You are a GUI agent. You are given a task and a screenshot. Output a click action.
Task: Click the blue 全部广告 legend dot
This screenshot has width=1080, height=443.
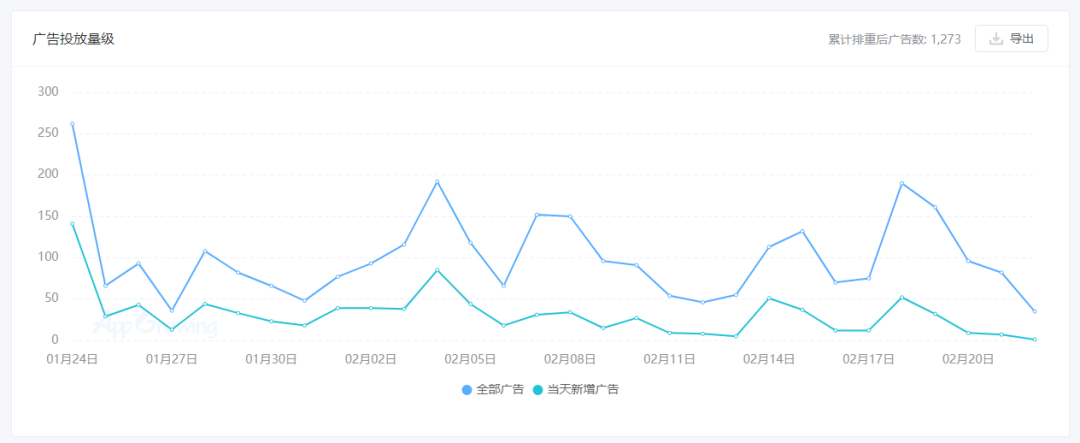pos(467,389)
